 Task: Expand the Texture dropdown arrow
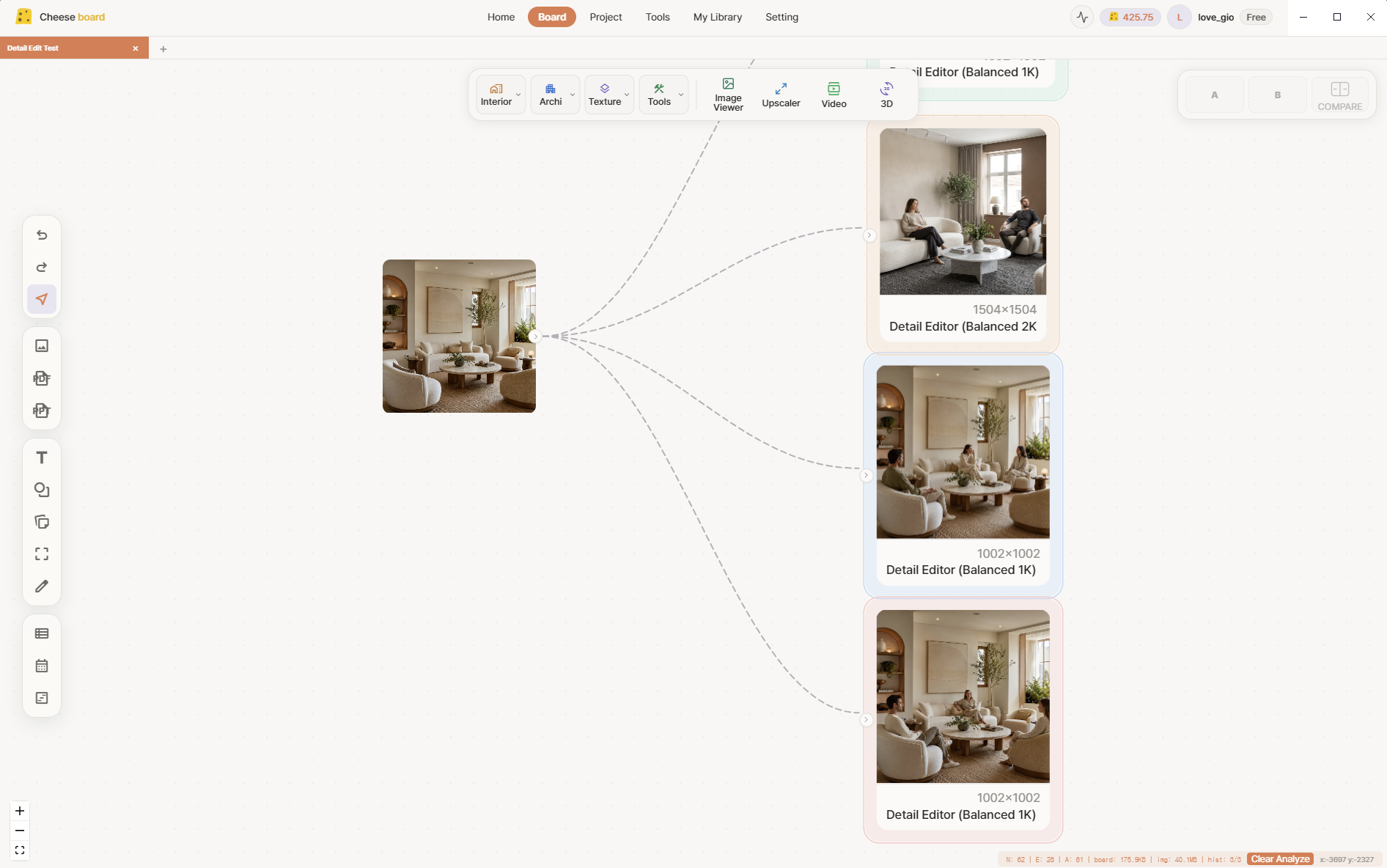click(627, 95)
